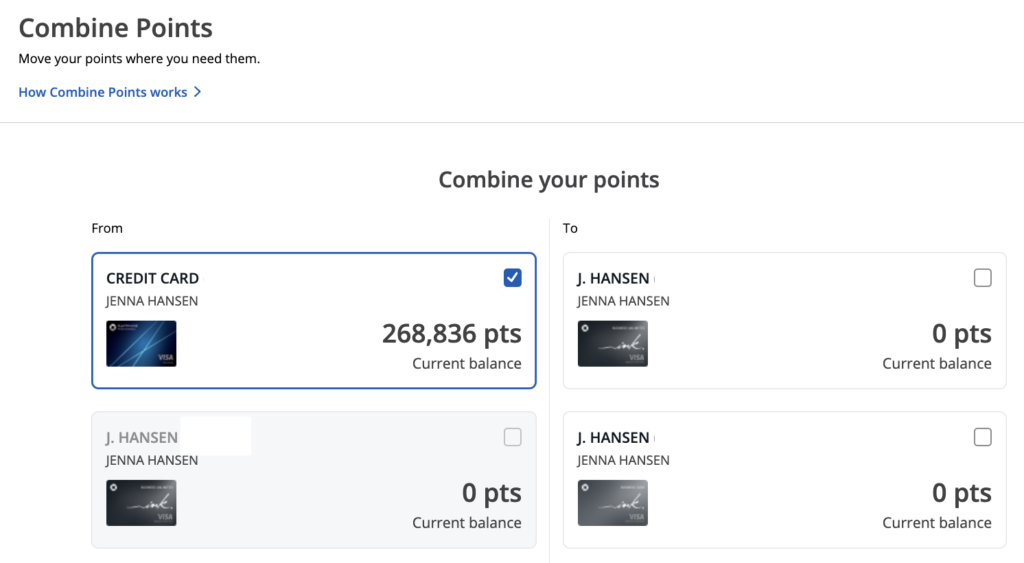Click the From column label
This screenshot has width=1024, height=563.
tap(107, 228)
